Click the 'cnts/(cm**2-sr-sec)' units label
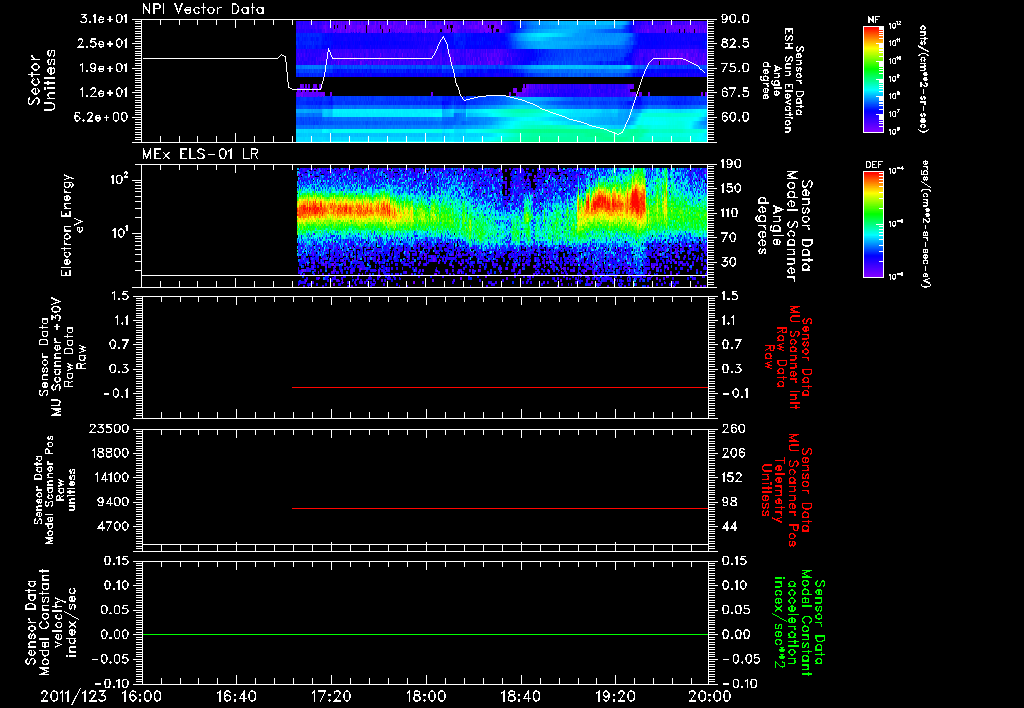 pyautogui.click(x=923, y=79)
